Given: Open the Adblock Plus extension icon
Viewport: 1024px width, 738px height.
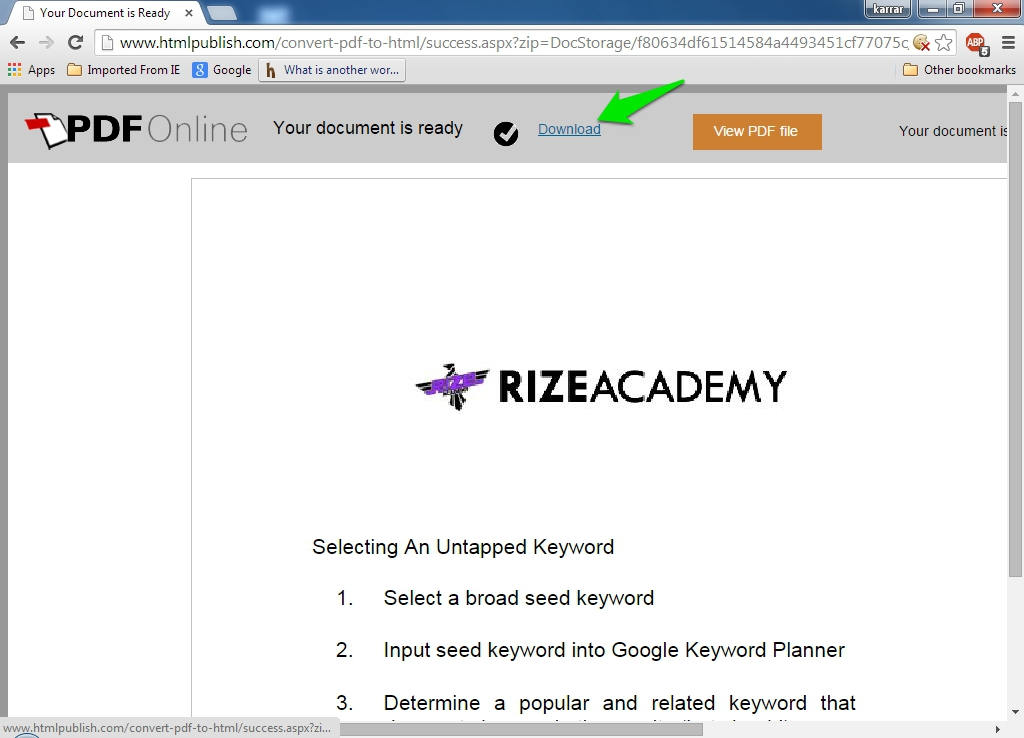Looking at the screenshot, I should coord(975,43).
